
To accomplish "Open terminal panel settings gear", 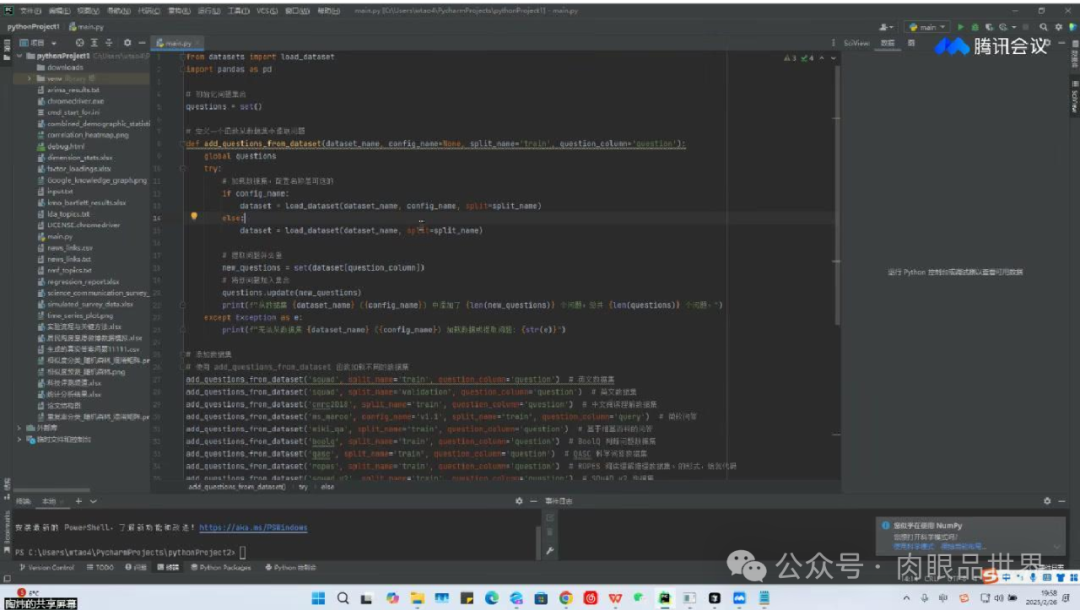I will click(x=519, y=501).
